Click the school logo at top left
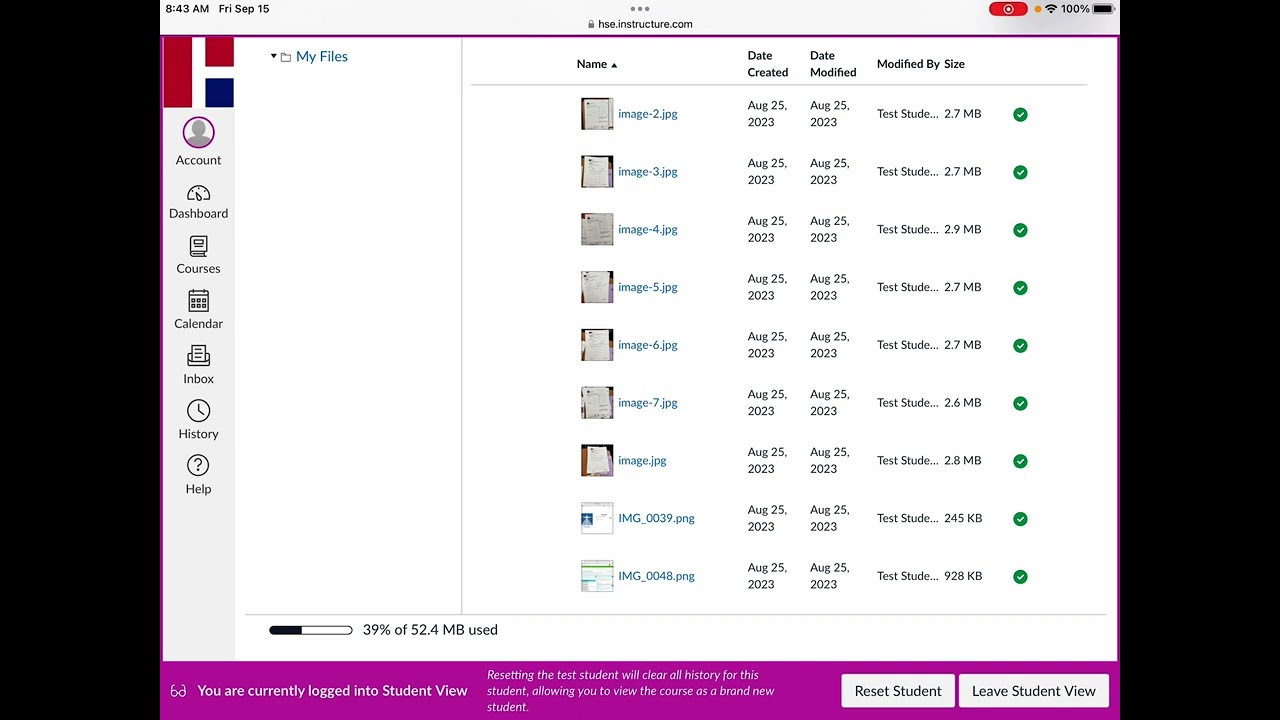This screenshot has height=720, width=1280. tap(198, 72)
